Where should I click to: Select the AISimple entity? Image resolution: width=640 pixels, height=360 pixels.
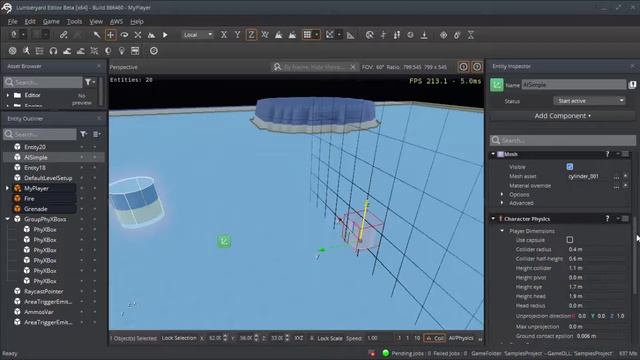click(x=36, y=157)
